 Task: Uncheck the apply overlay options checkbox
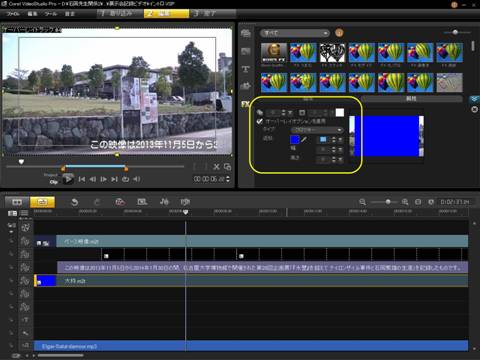pos(259,121)
